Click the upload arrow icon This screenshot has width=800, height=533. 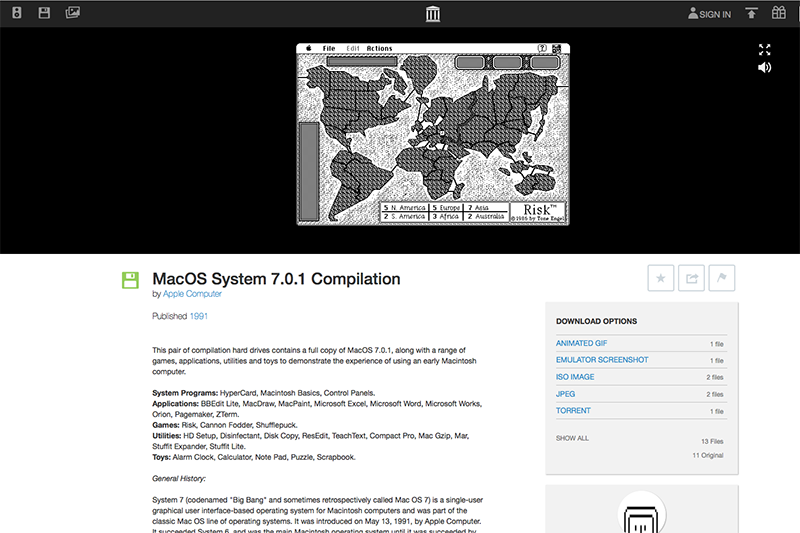pyautogui.click(x=751, y=13)
